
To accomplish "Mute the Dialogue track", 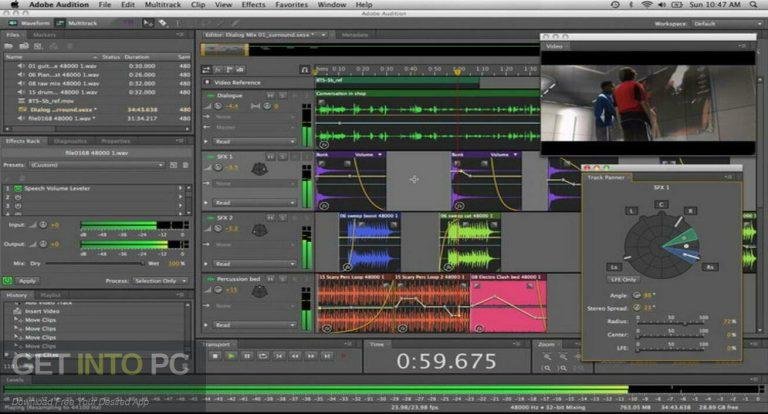I will (271, 96).
